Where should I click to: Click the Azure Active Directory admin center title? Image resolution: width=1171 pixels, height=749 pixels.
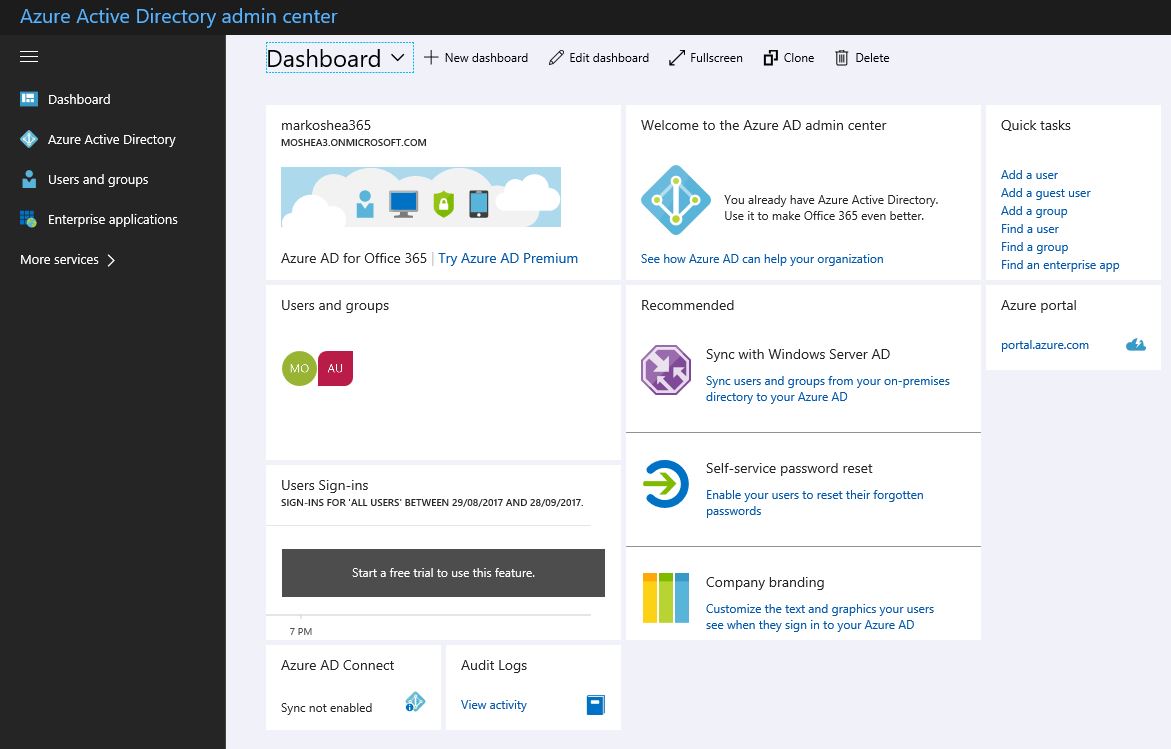[178, 16]
